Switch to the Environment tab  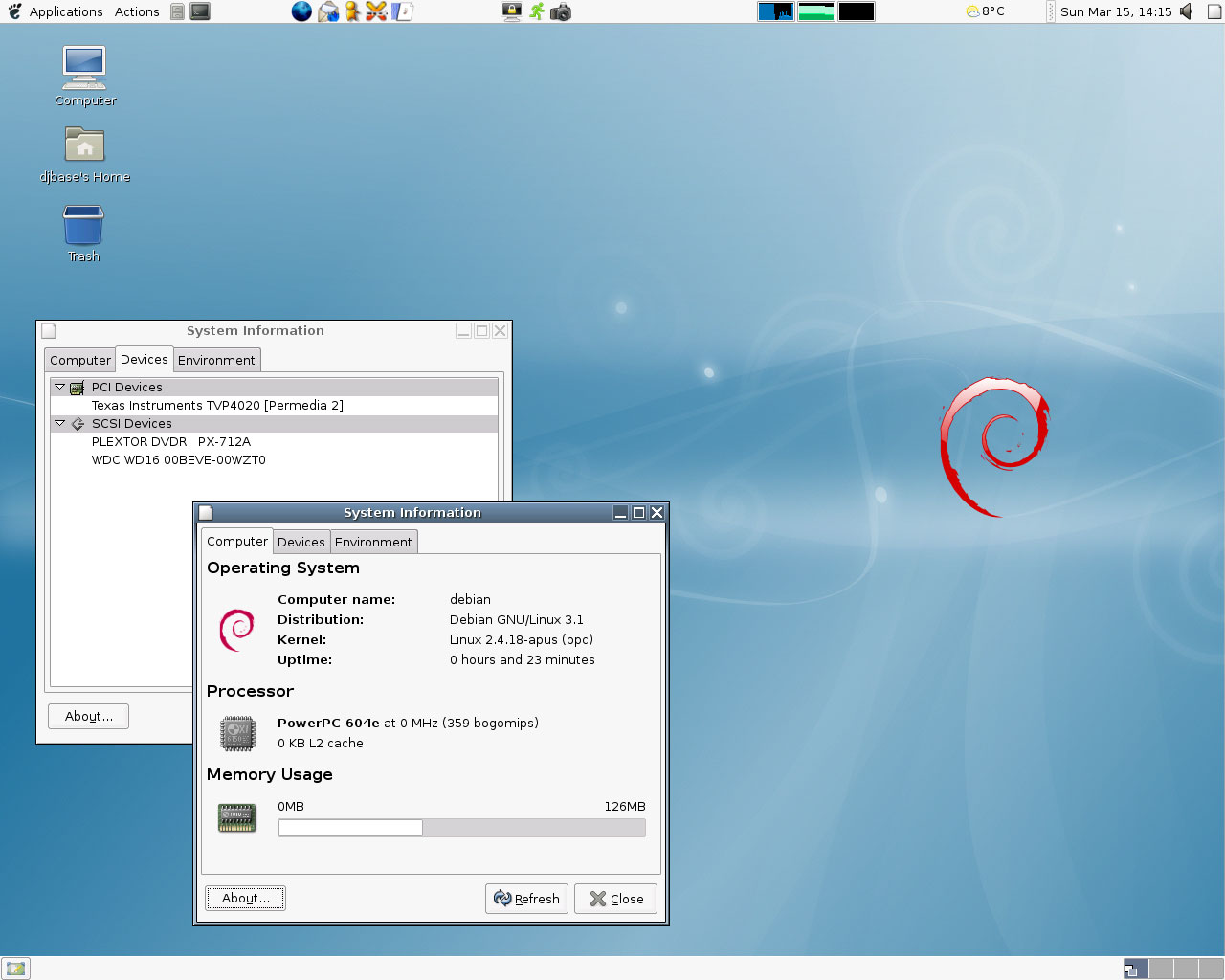(x=373, y=541)
